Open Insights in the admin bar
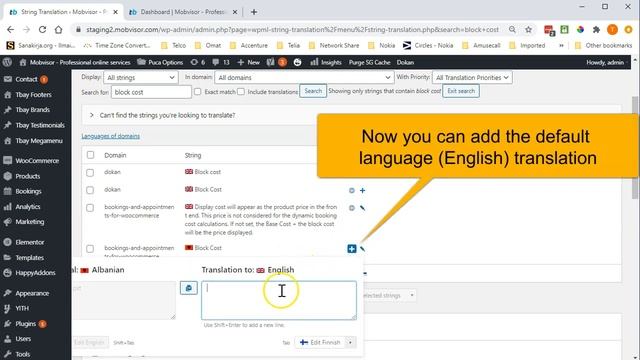640x360 pixels. [x=325, y=62]
